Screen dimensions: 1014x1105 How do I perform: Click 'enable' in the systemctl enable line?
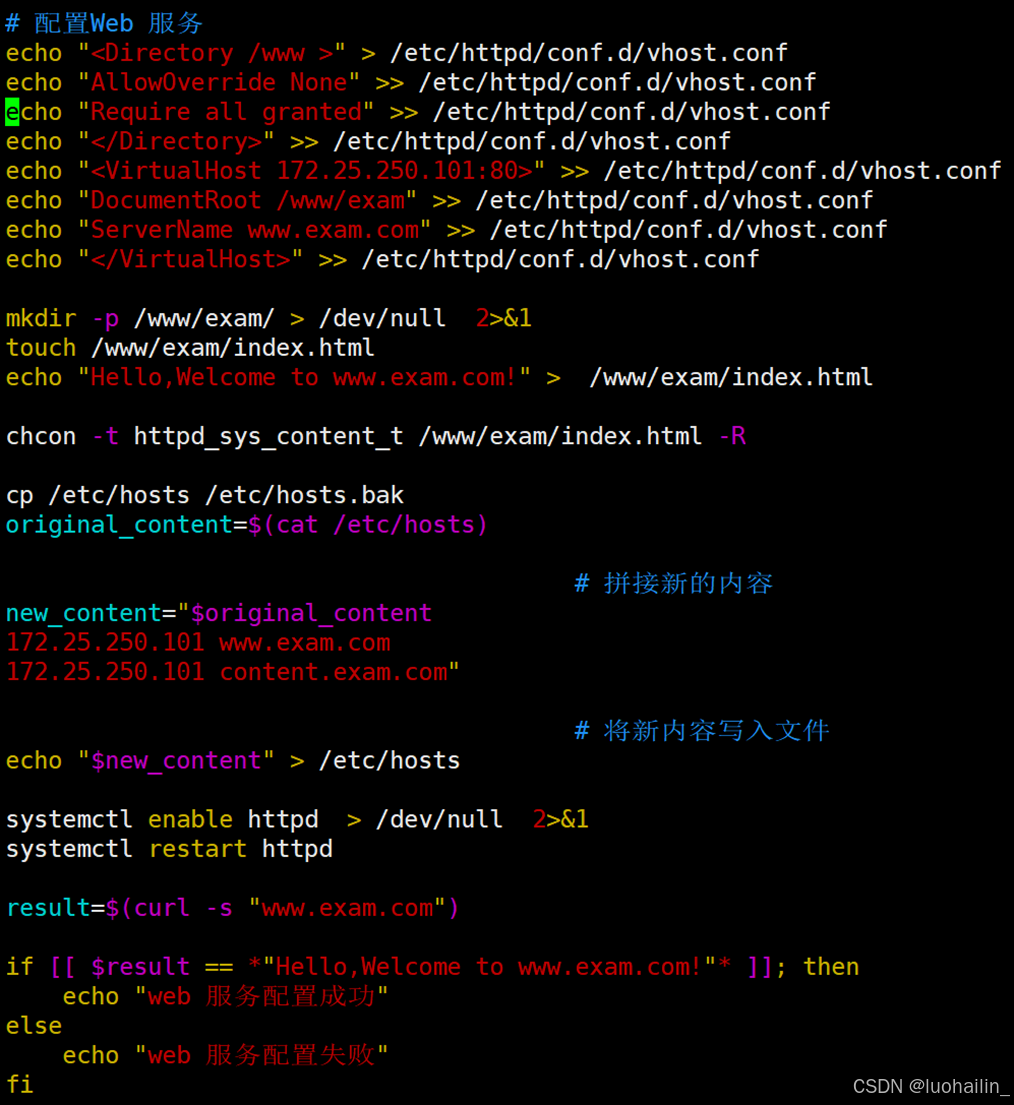coord(190,820)
